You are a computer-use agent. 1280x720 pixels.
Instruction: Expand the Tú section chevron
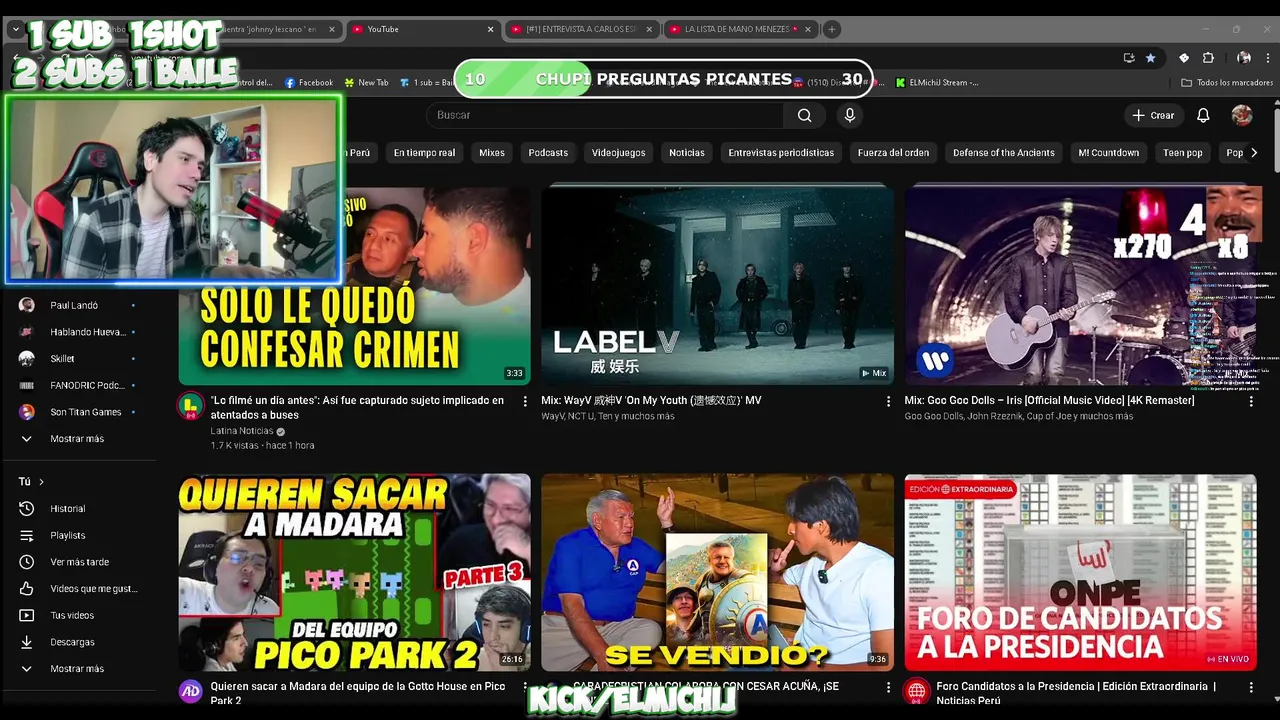[x=41, y=482]
